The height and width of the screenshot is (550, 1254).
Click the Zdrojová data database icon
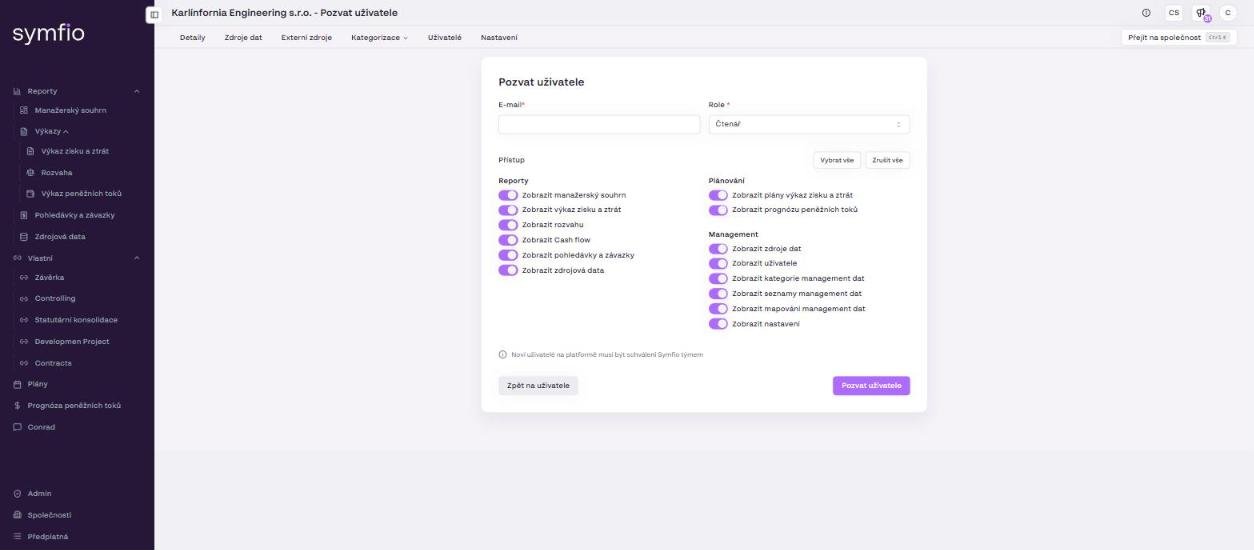25,236
